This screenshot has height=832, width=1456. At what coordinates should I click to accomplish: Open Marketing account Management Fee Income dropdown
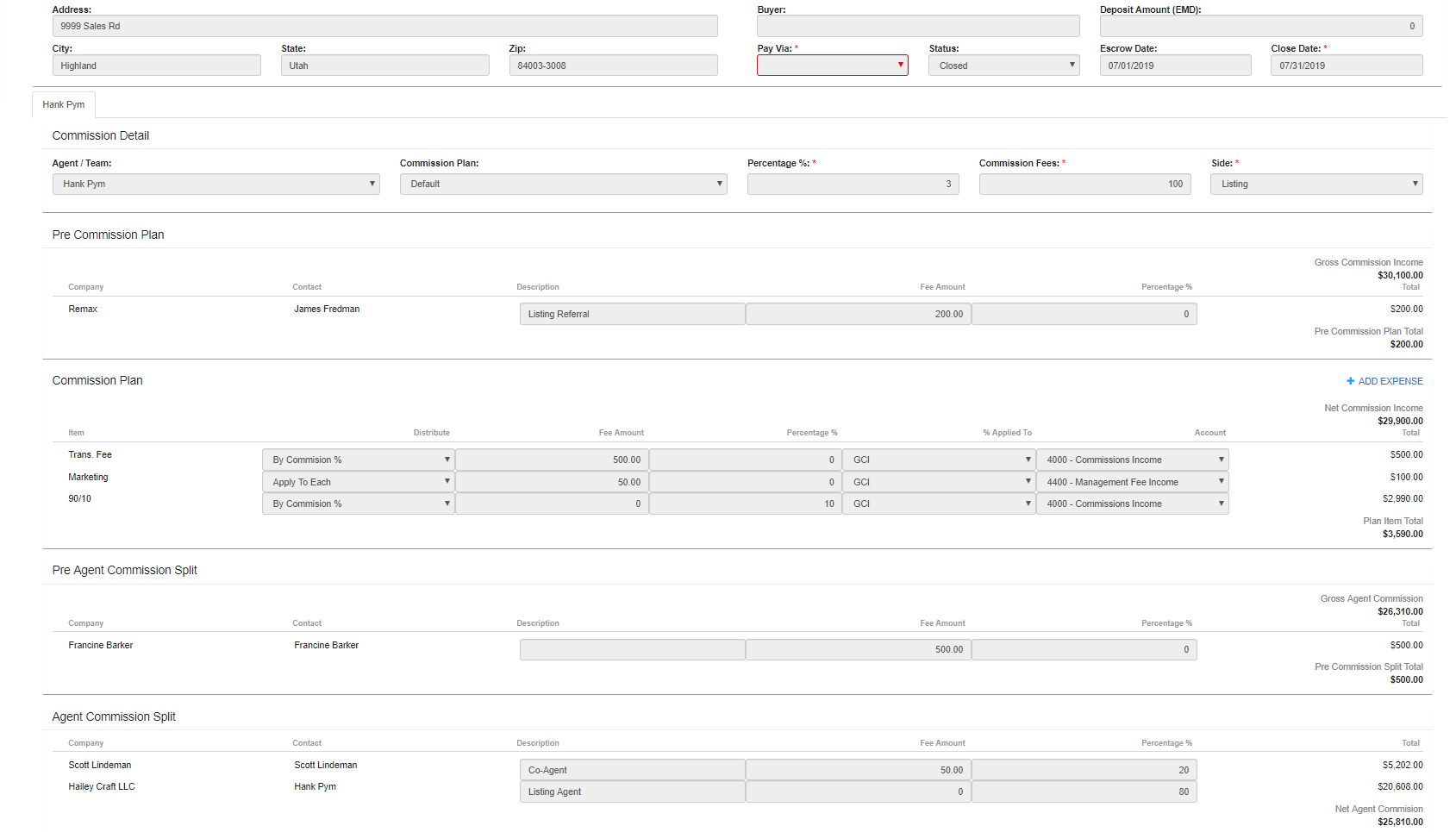pyautogui.click(x=1132, y=482)
